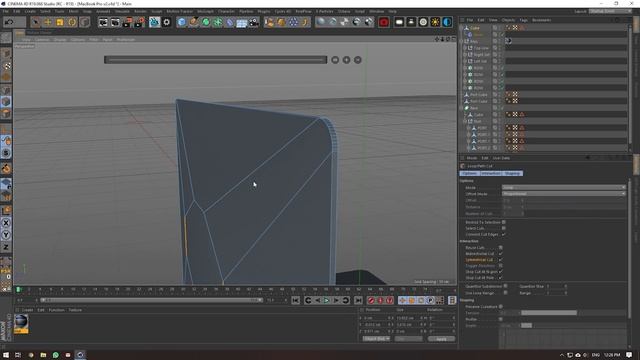The width and height of the screenshot is (640, 360).
Task: Click the red Record Active Objects button
Action: point(371,300)
